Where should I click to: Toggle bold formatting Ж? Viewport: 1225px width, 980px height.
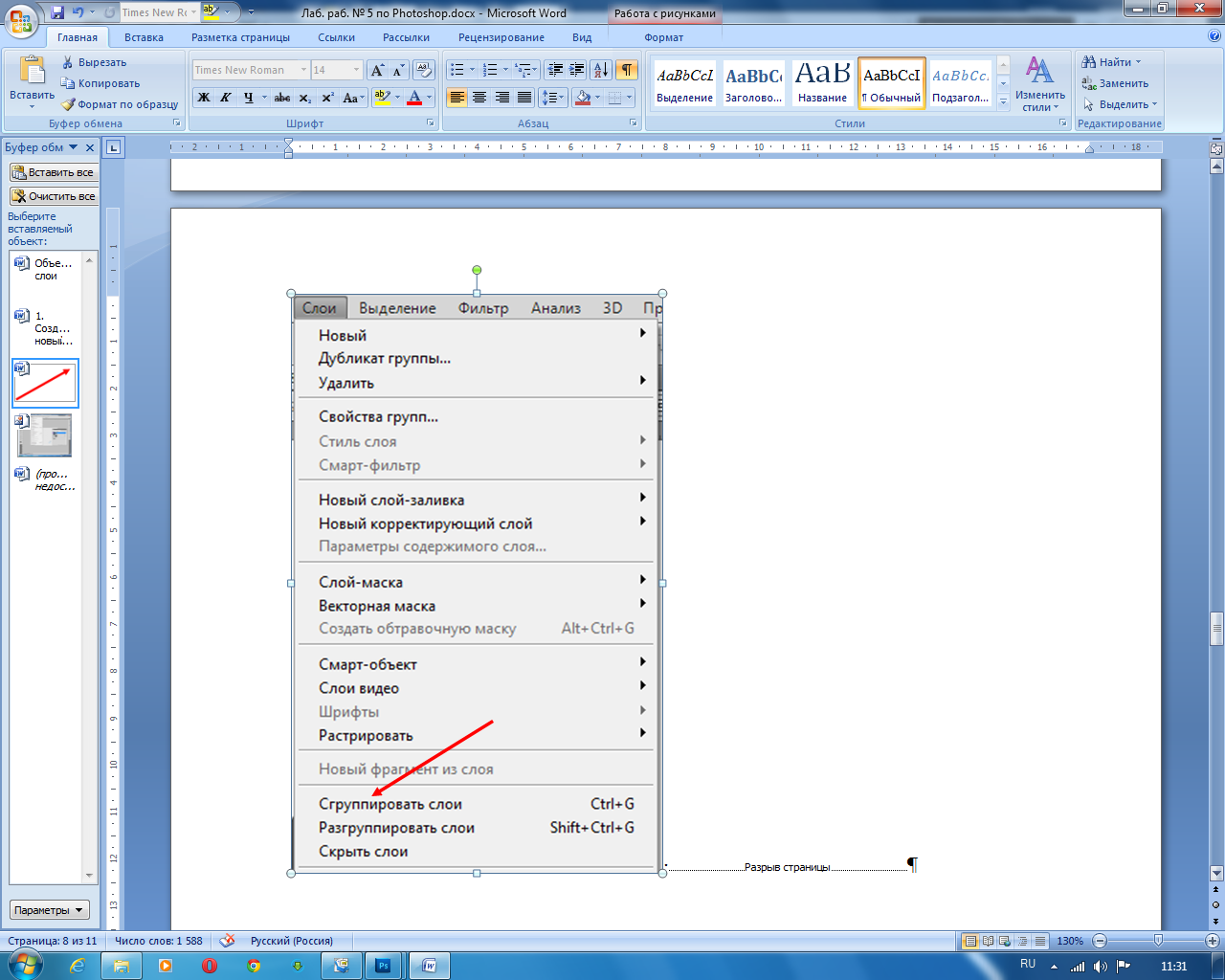tap(204, 98)
